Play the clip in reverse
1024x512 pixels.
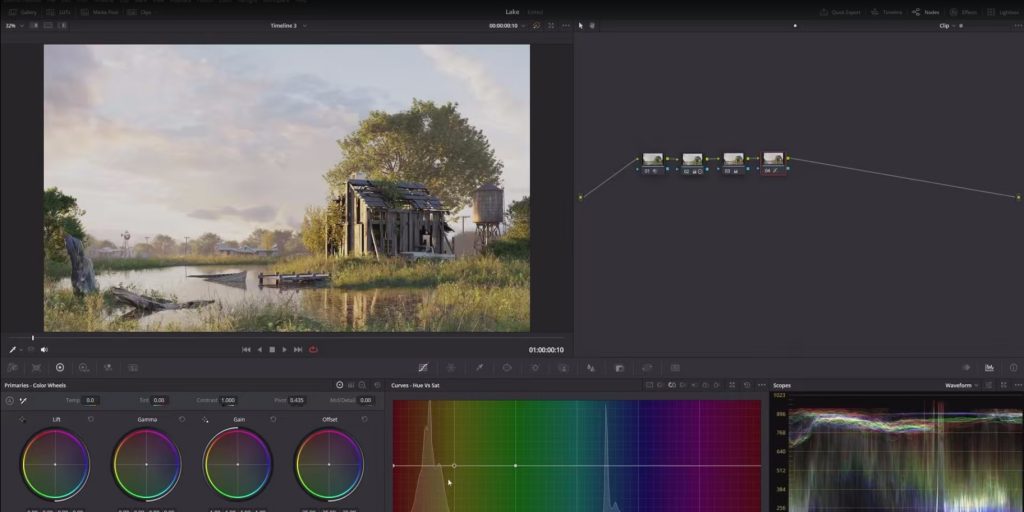tap(259, 349)
